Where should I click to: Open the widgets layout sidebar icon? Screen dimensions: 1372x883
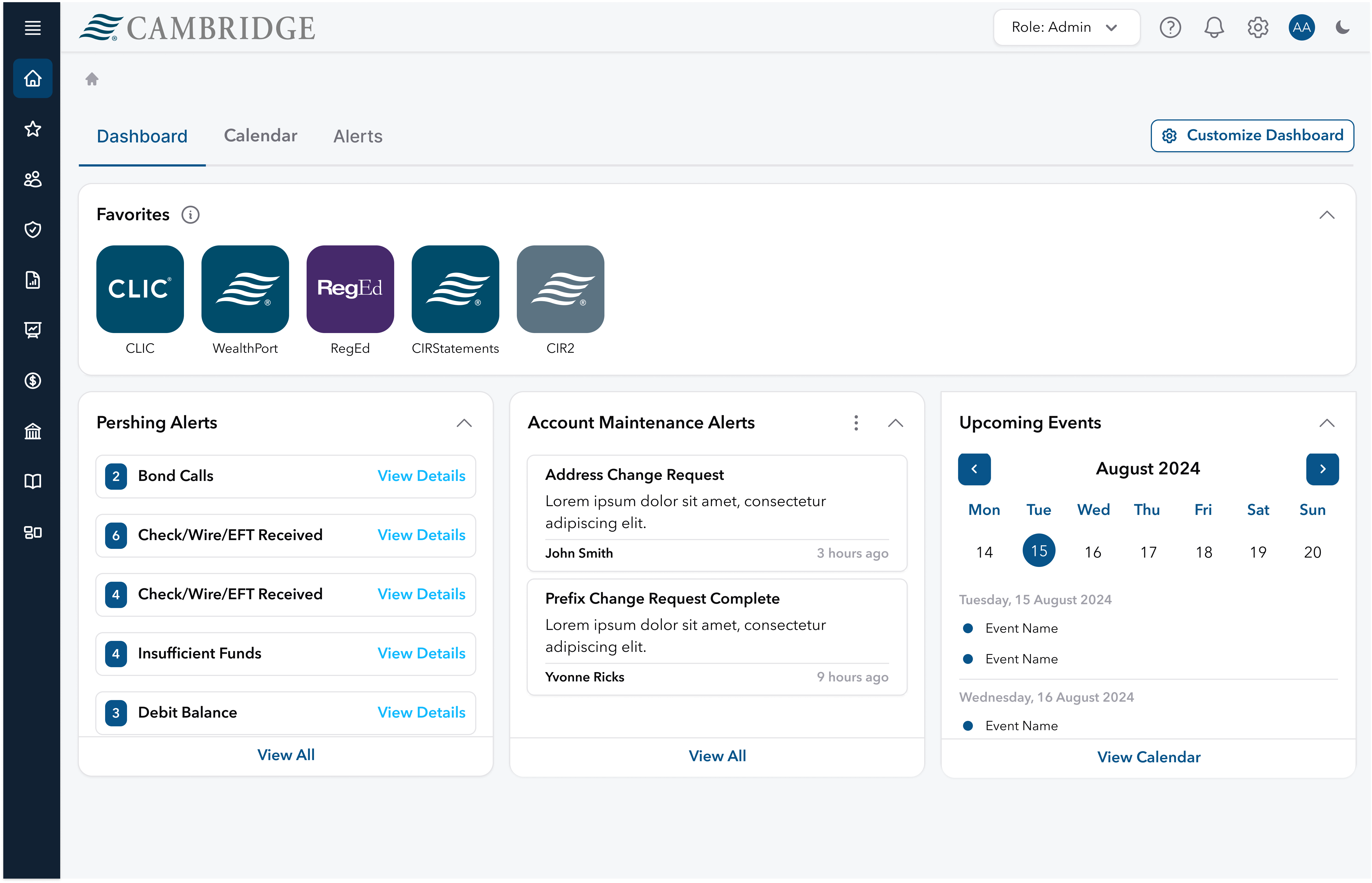point(33,532)
